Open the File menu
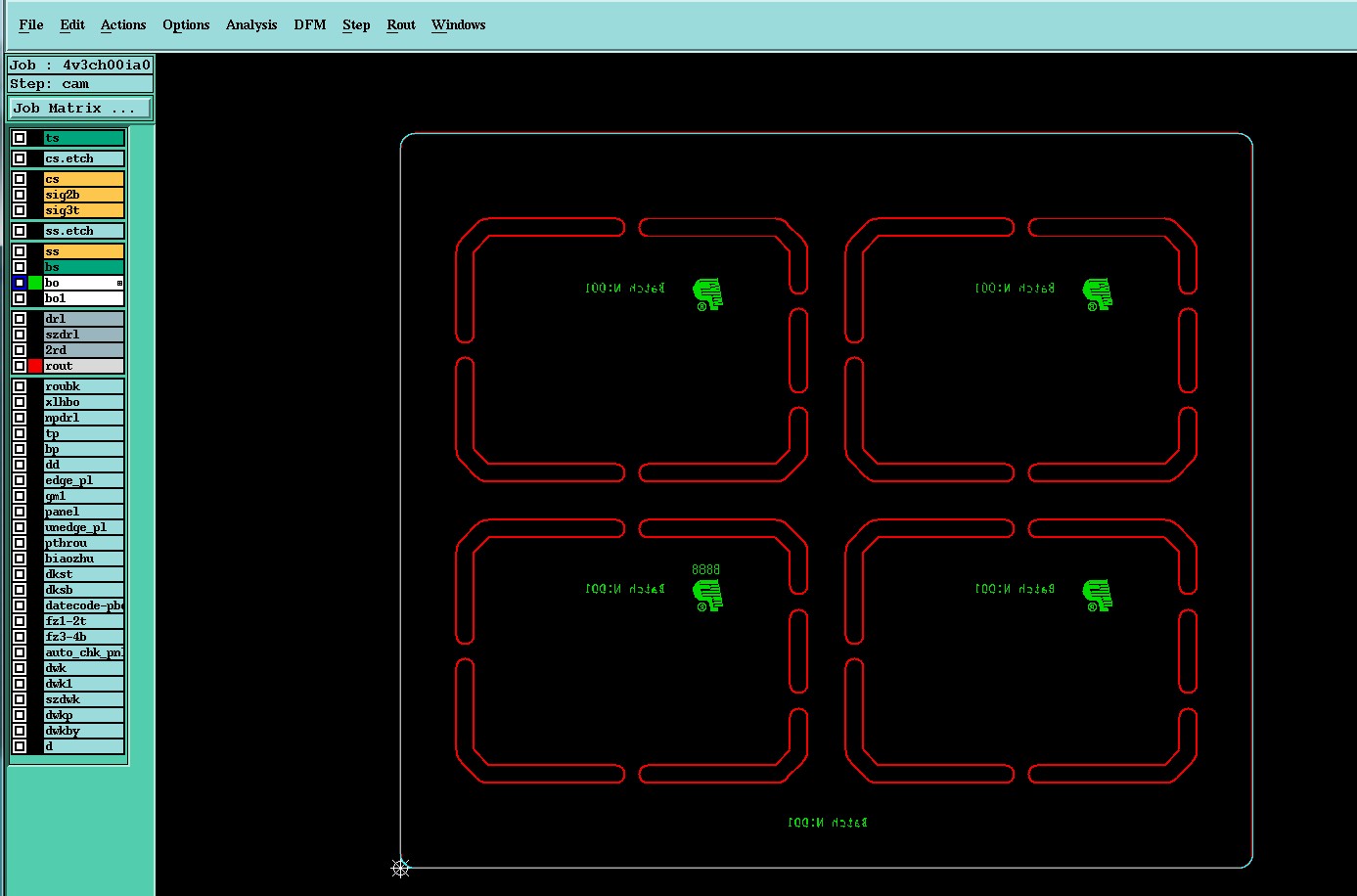This screenshot has width=1357, height=896. [31, 24]
